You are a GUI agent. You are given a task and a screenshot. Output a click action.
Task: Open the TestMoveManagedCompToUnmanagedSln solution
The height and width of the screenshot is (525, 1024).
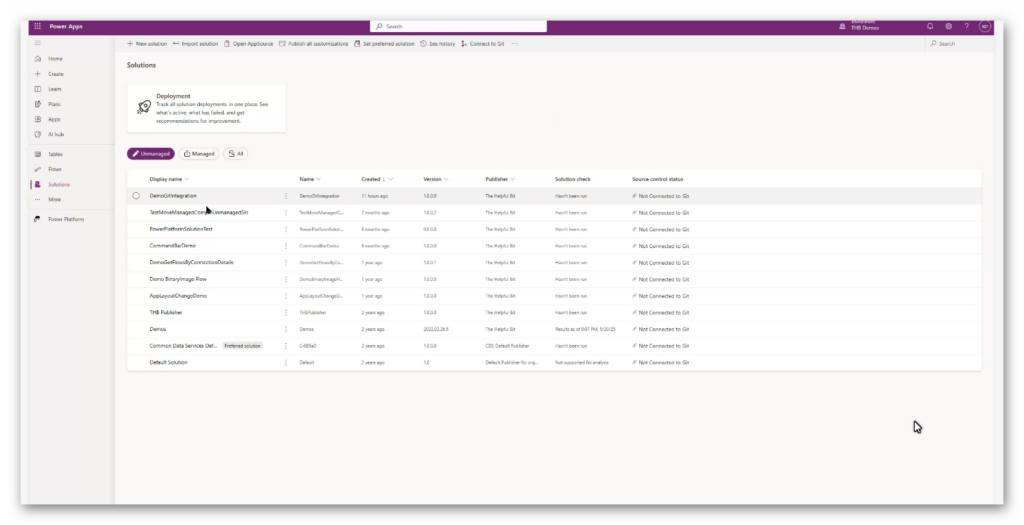[199, 212]
